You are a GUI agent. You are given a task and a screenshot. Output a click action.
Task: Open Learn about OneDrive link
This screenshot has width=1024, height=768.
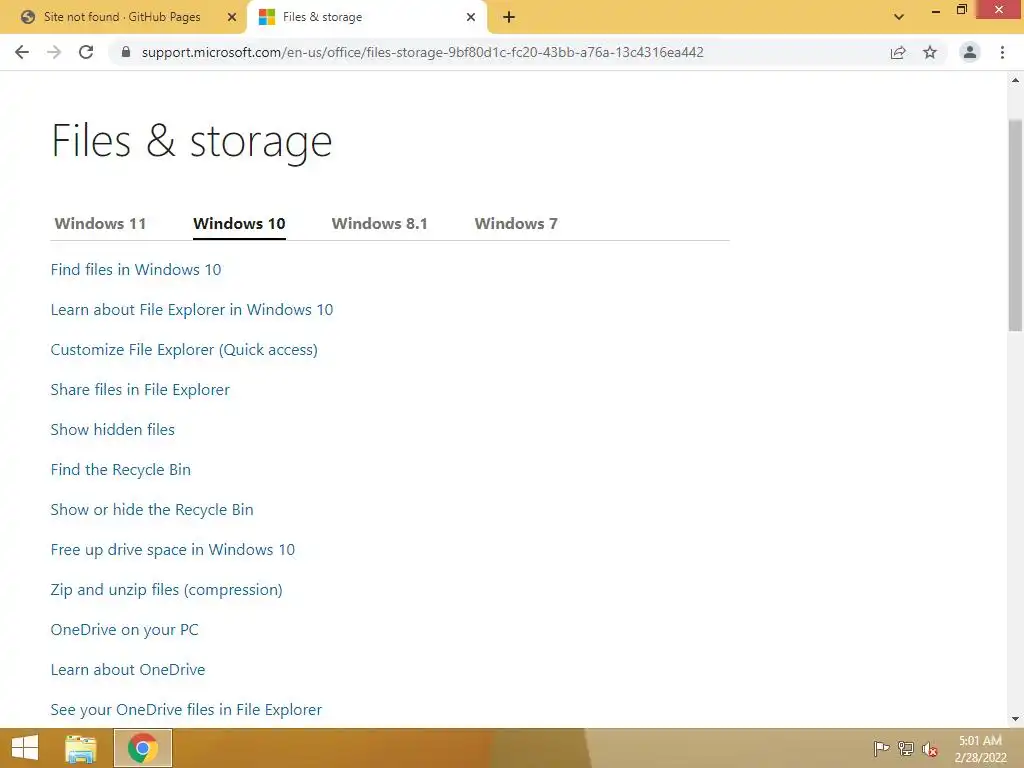[x=128, y=669]
